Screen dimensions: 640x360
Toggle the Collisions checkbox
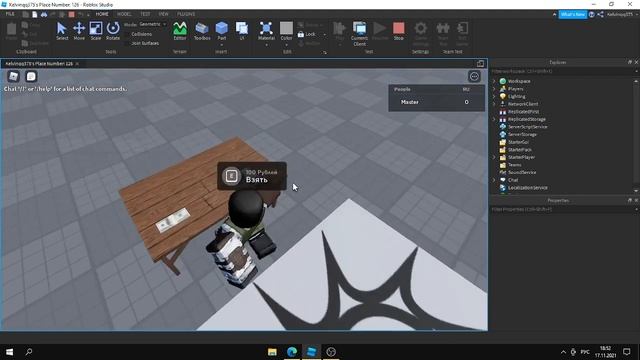tap(127, 34)
